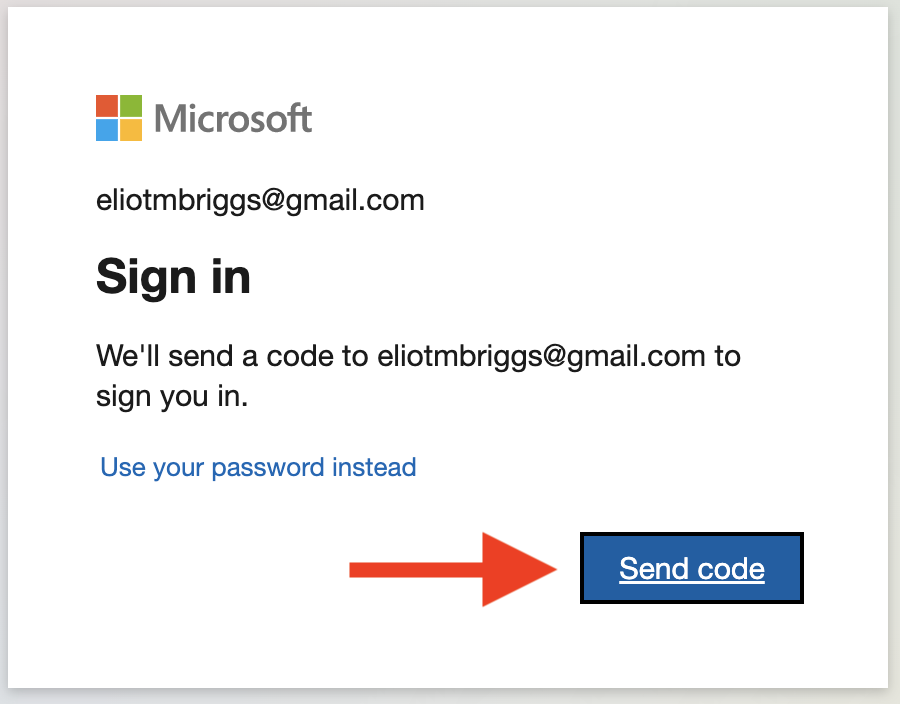Click the word "Send" on the blue button
Viewport: 900px width, 704px height.
(654, 569)
